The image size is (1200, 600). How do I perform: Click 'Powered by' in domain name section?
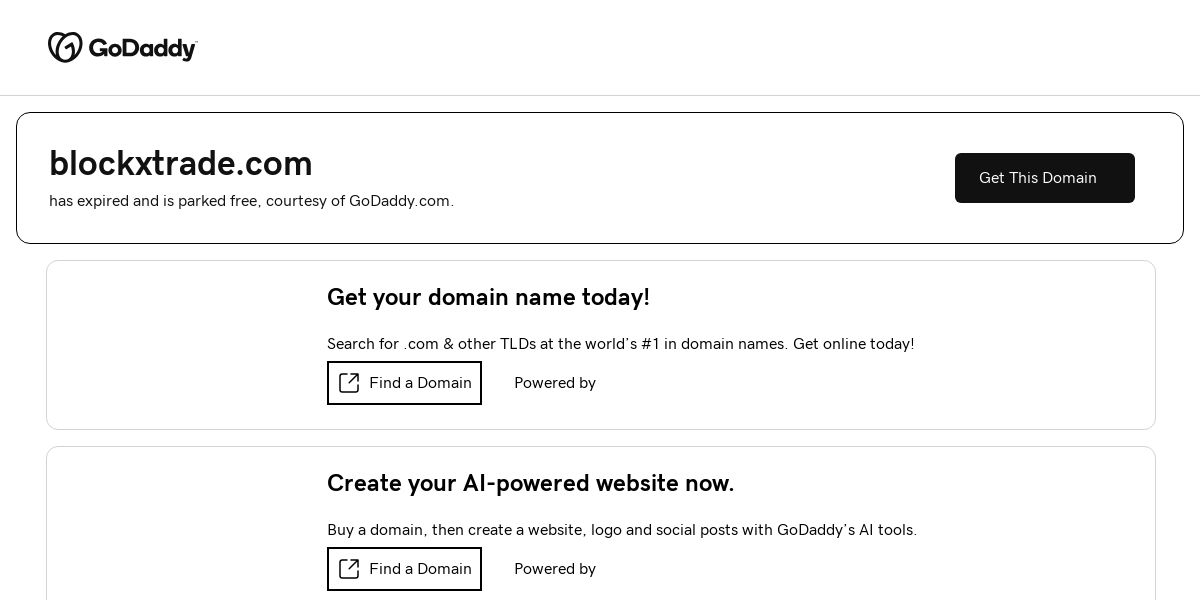[x=555, y=383]
